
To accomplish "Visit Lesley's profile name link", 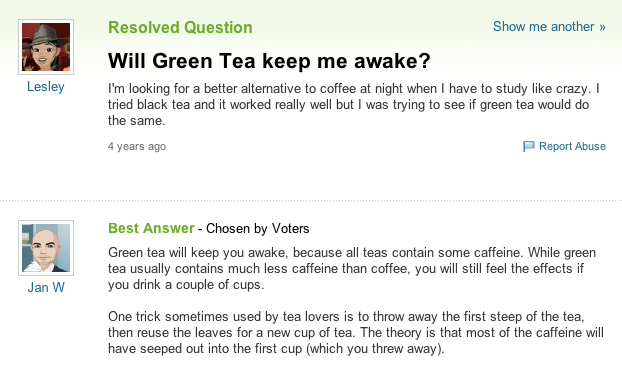I will [x=46, y=86].
